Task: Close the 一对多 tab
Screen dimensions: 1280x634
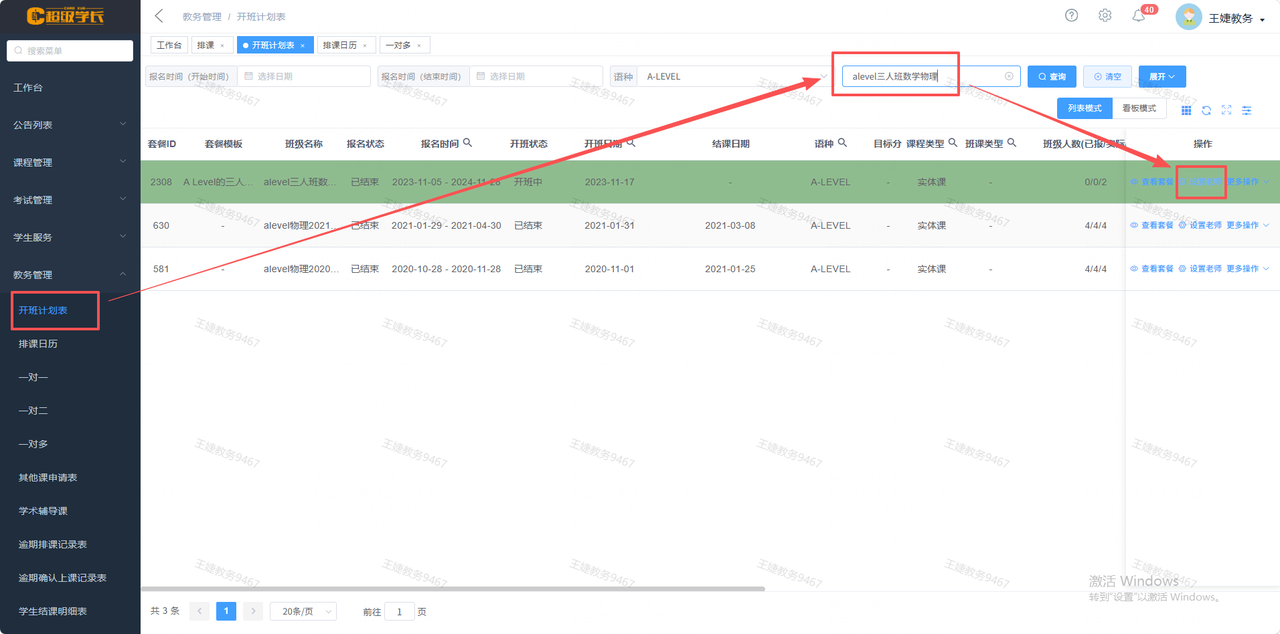Action: click(419, 45)
